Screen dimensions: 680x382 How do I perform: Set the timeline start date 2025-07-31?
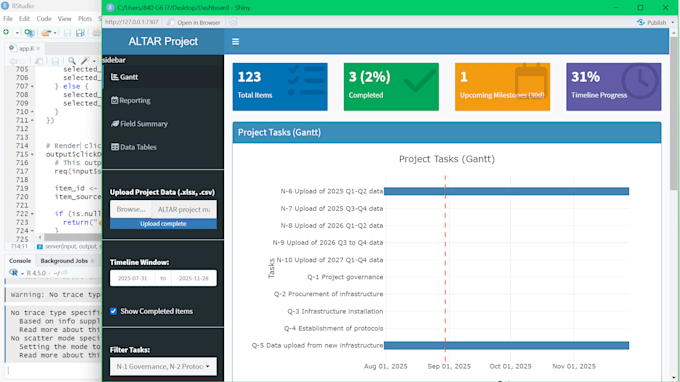(132, 278)
